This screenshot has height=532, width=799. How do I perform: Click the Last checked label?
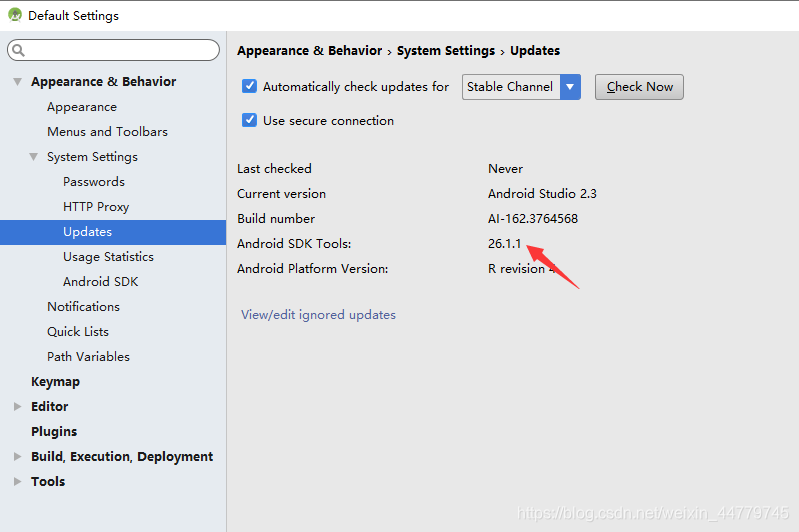tap(274, 169)
